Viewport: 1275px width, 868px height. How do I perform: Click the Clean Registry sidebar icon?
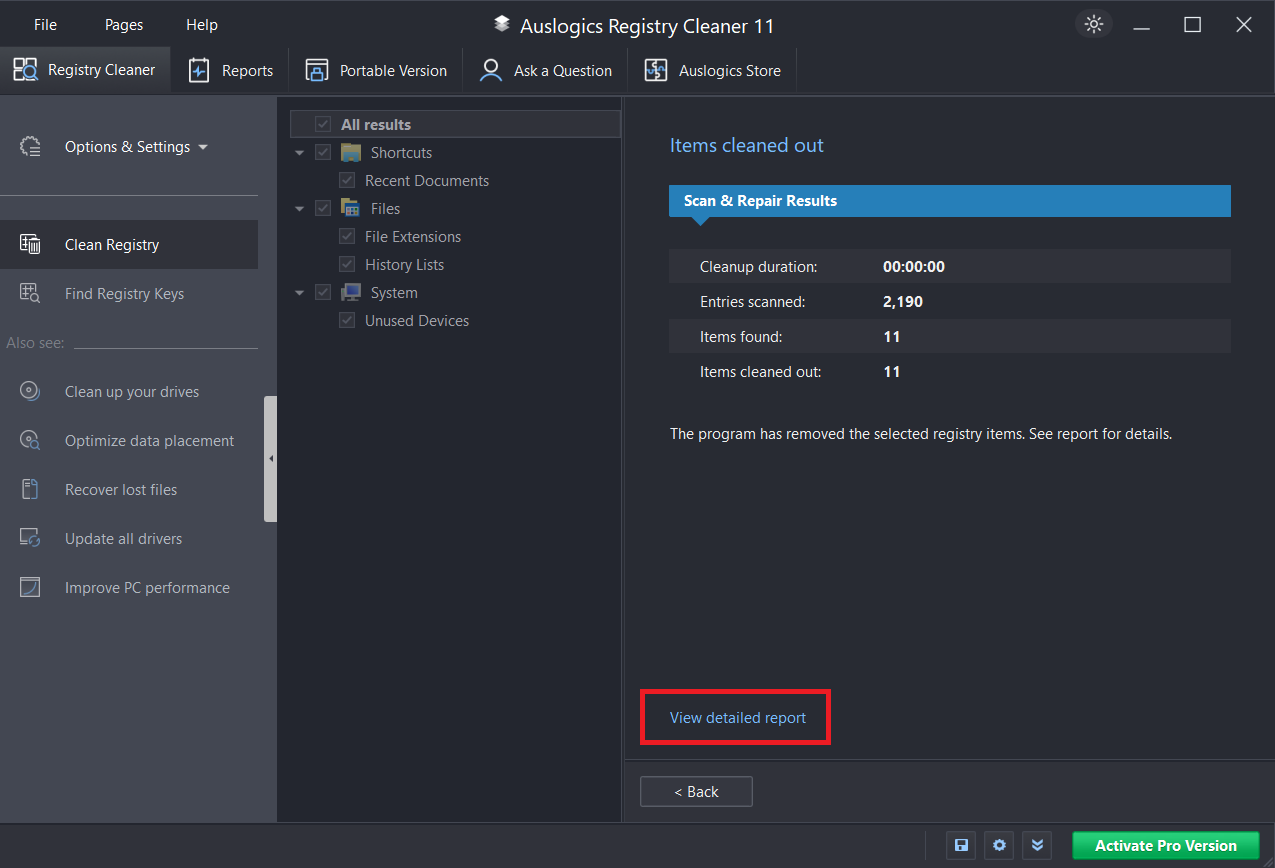coord(30,245)
